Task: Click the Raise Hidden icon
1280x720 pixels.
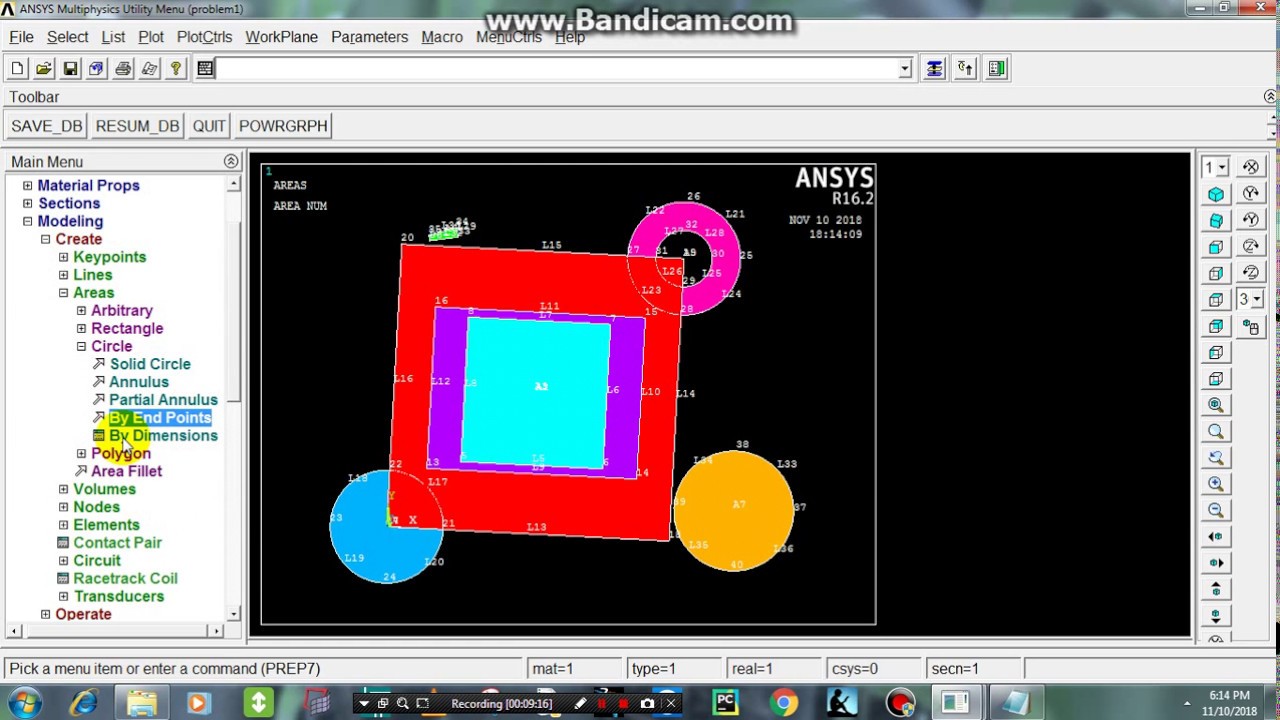Action: pyautogui.click(x=934, y=68)
